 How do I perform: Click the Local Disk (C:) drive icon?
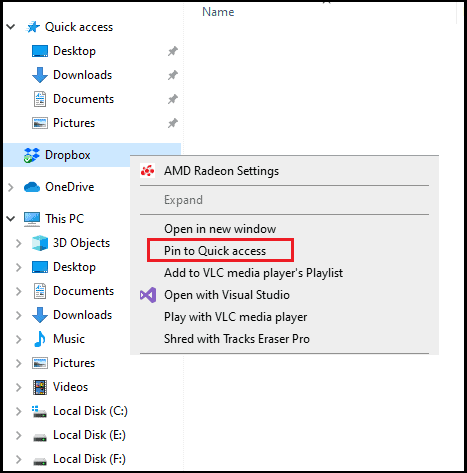[x=40, y=411]
